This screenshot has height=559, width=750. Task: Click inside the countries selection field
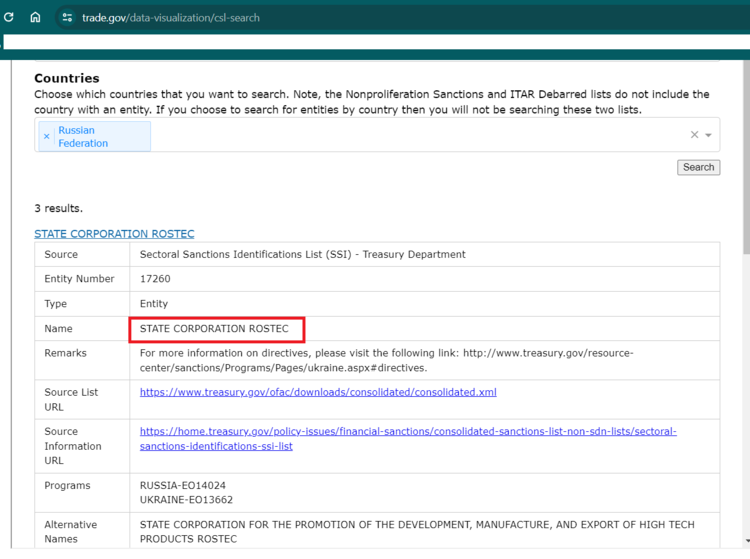click(x=377, y=135)
